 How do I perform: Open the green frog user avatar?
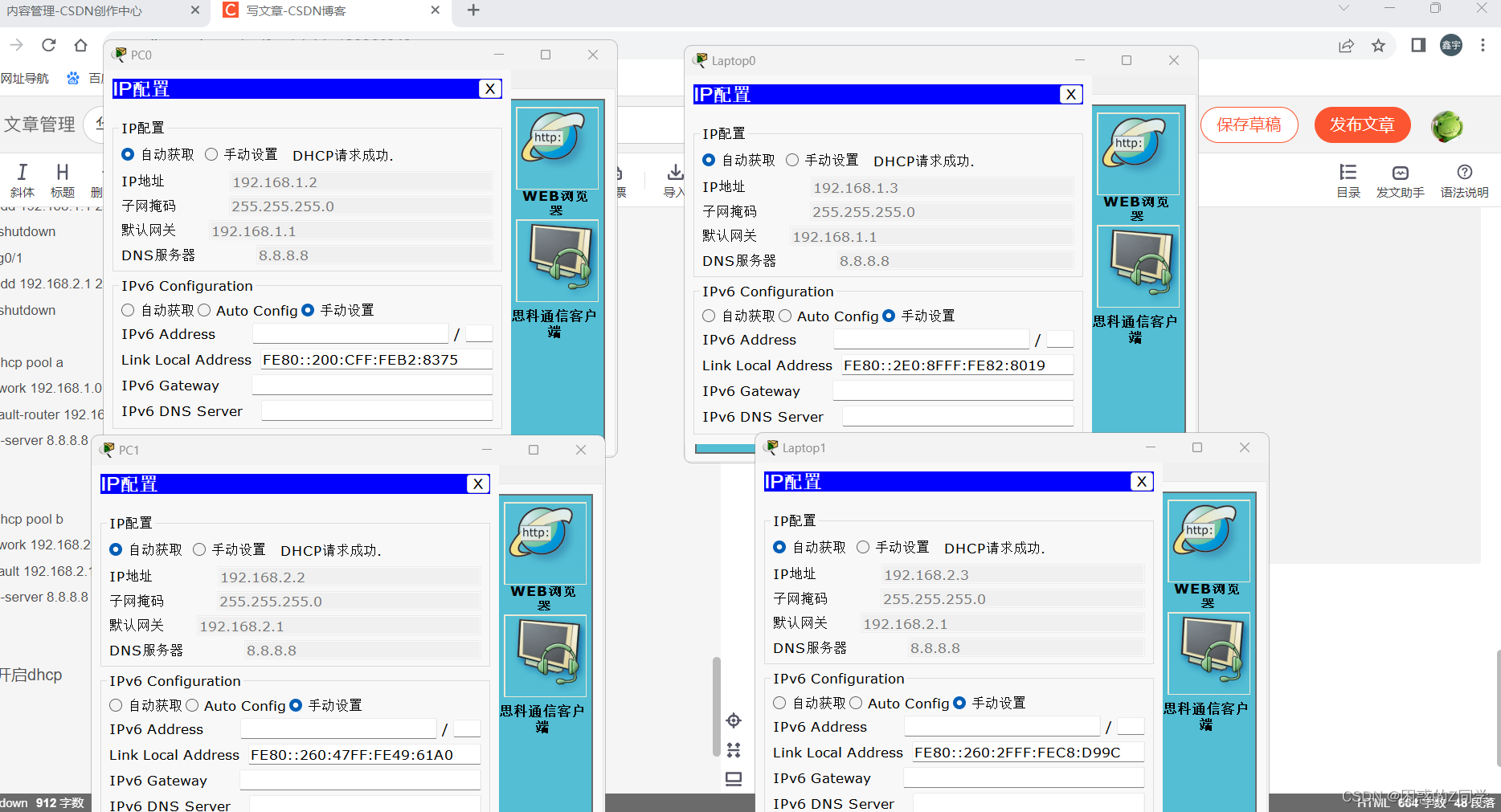click(x=1447, y=125)
